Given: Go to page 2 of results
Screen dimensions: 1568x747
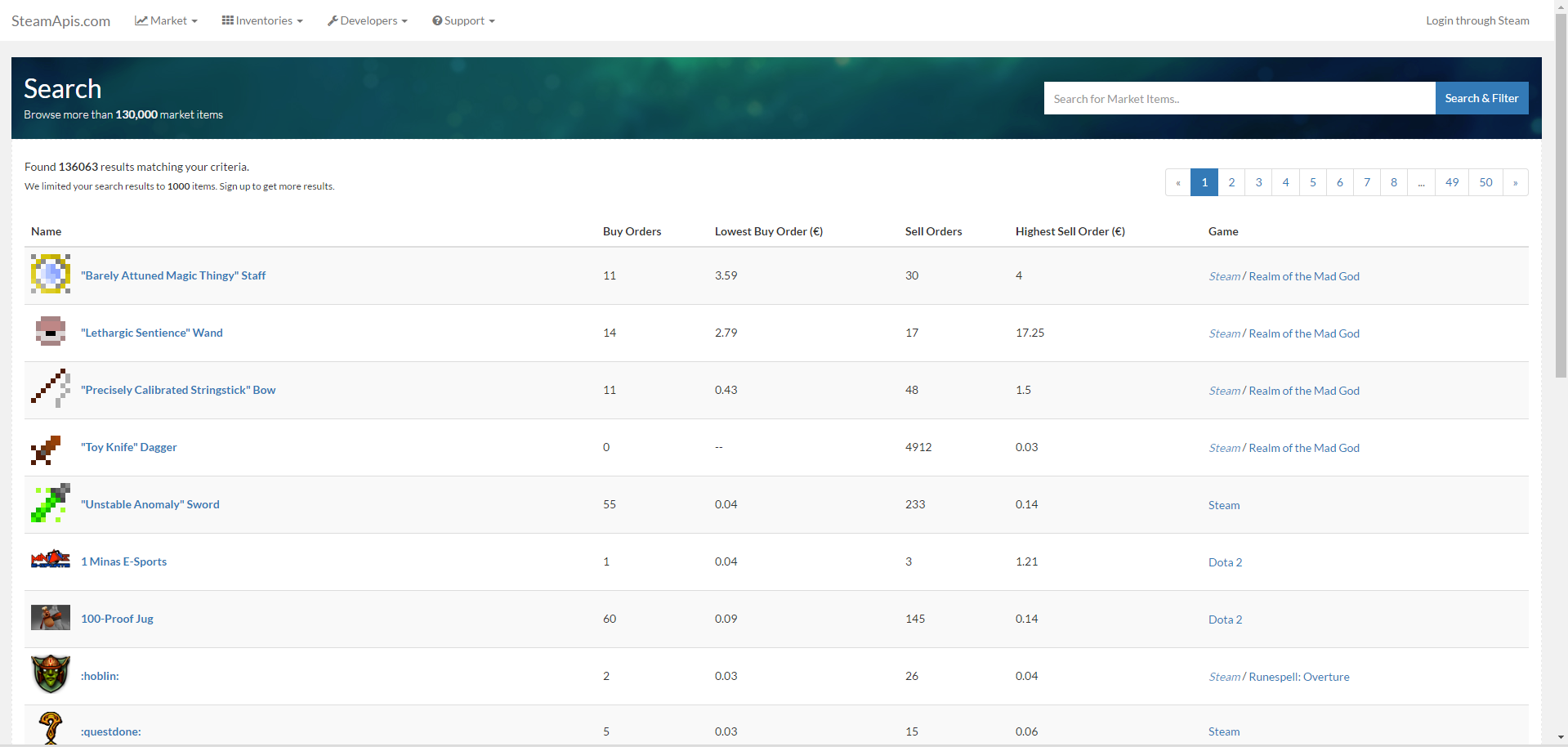Looking at the screenshot, I should coord(1231,182).
